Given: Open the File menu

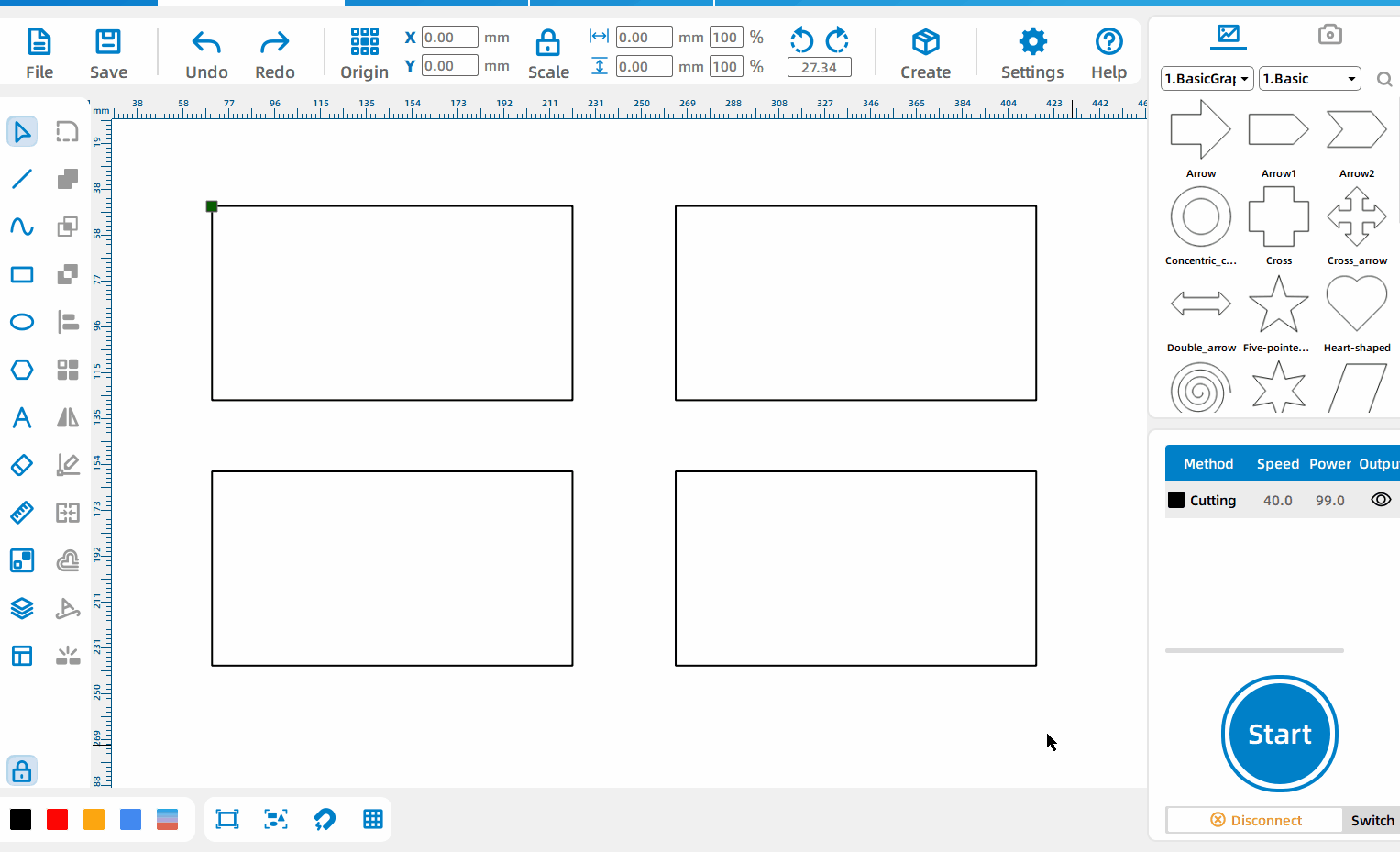Looking at the screenshot, I should pyautogui.click(x=39, y=54).
